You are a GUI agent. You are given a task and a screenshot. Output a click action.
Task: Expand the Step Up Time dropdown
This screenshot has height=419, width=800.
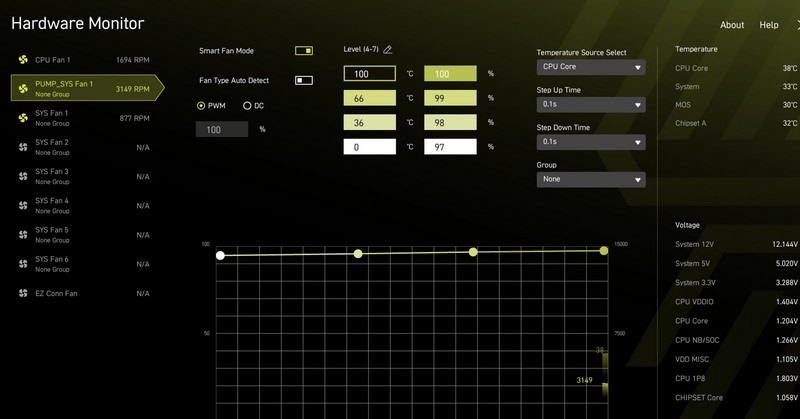click(591, 105)
